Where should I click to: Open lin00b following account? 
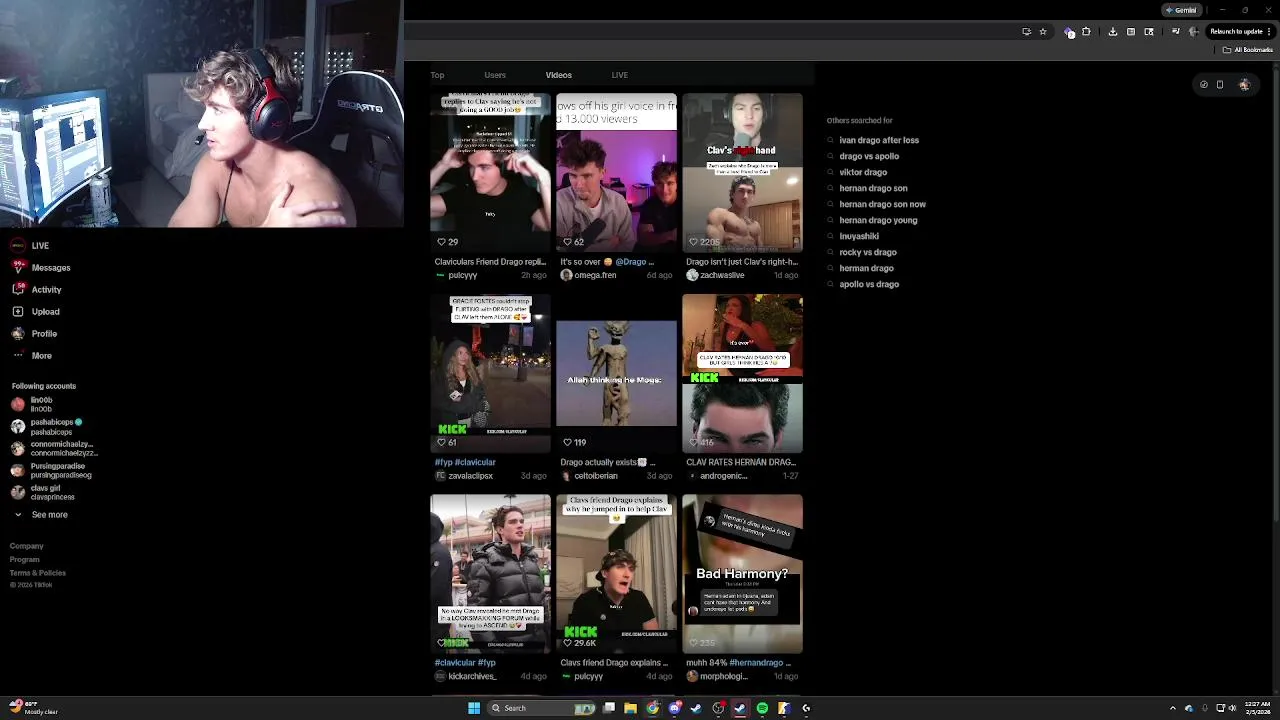point(32,404)
